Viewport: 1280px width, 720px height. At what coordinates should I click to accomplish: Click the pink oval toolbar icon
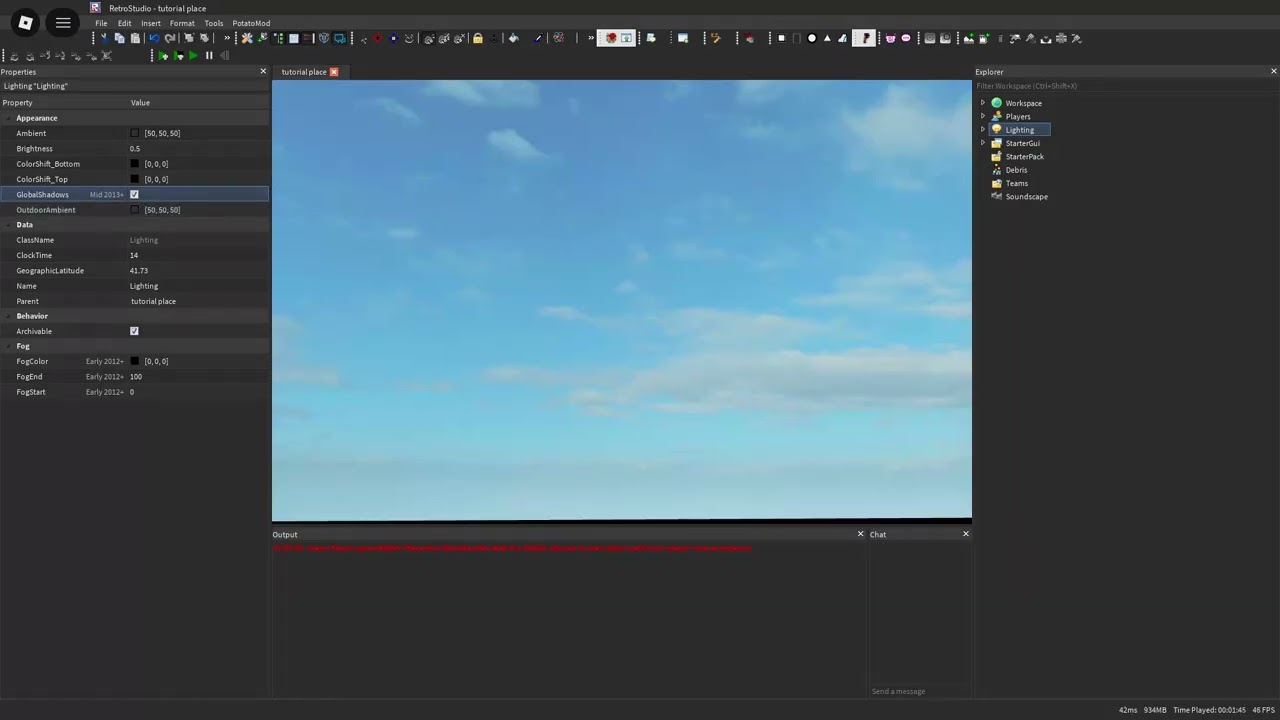click(906, 38)
